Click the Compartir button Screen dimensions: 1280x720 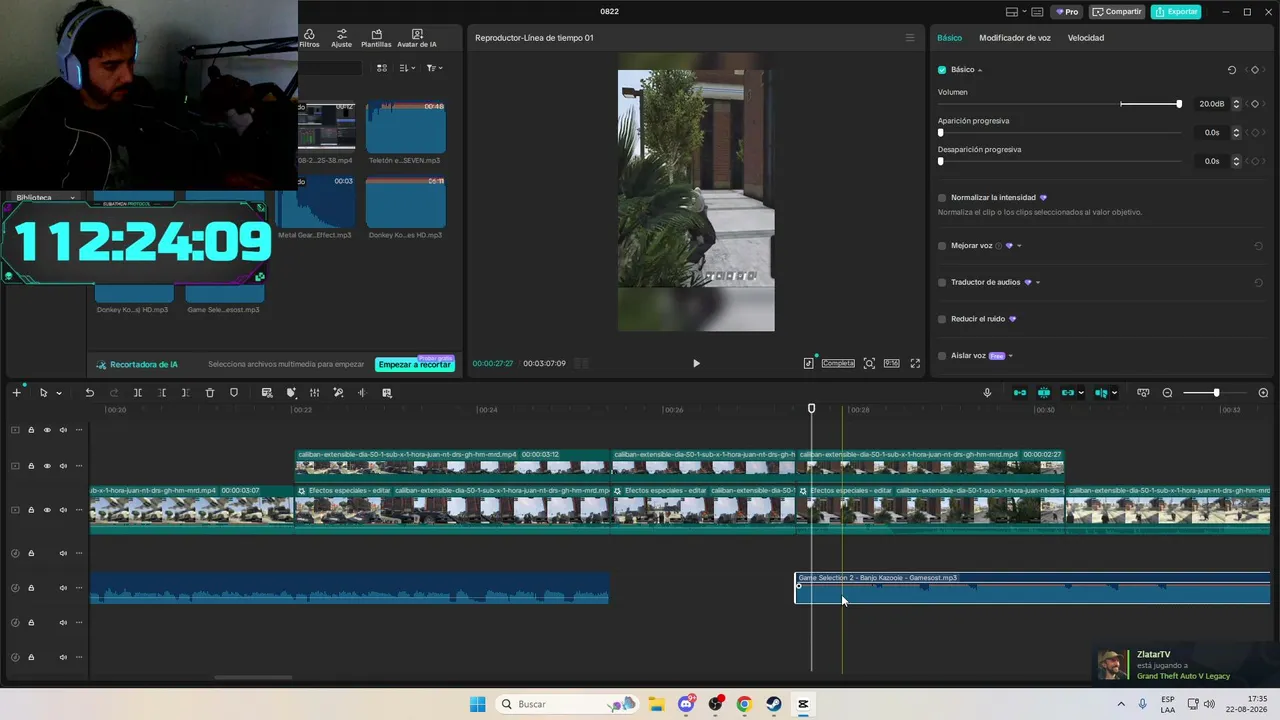pos(1117,12)
